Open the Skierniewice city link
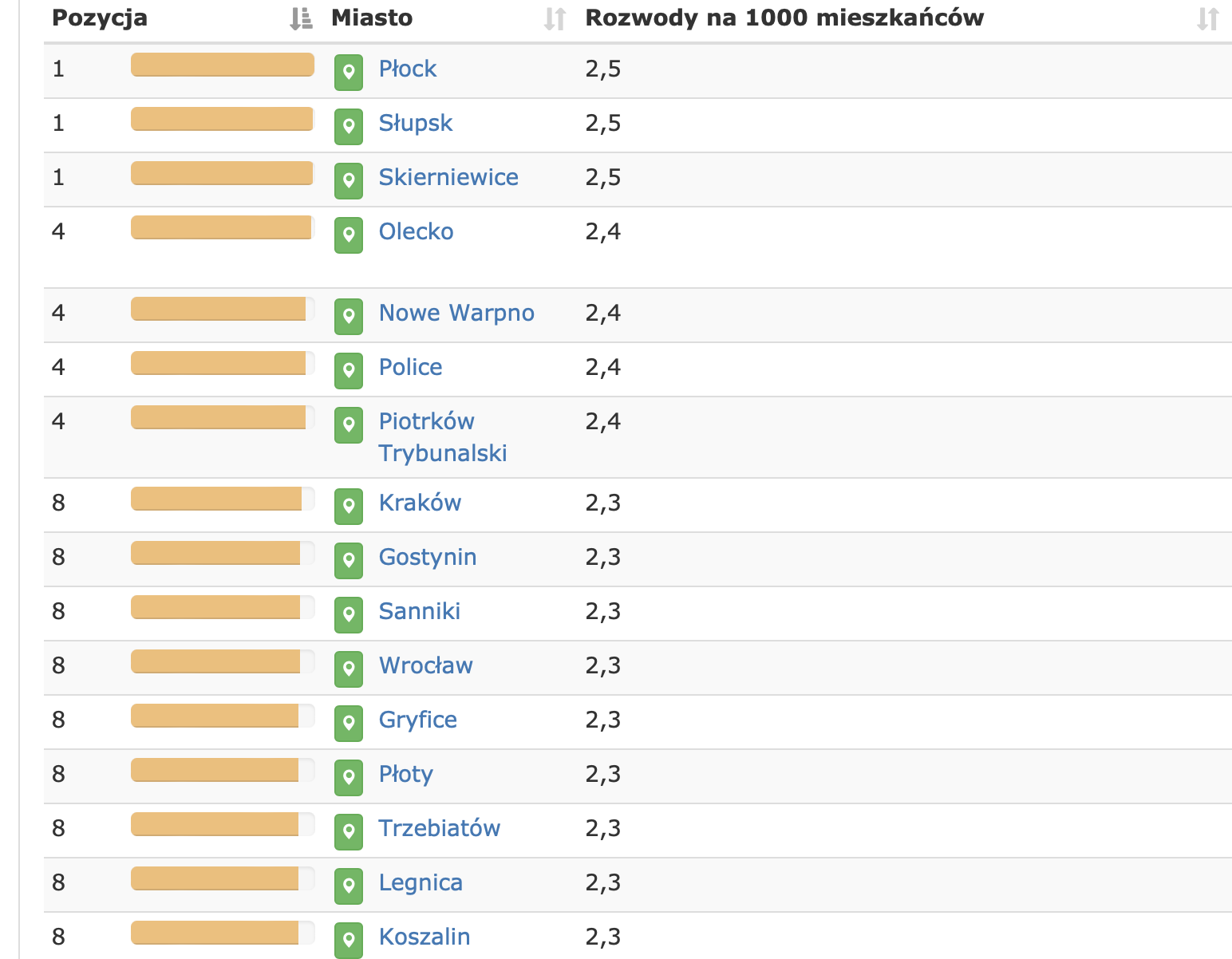 (448, 177)
